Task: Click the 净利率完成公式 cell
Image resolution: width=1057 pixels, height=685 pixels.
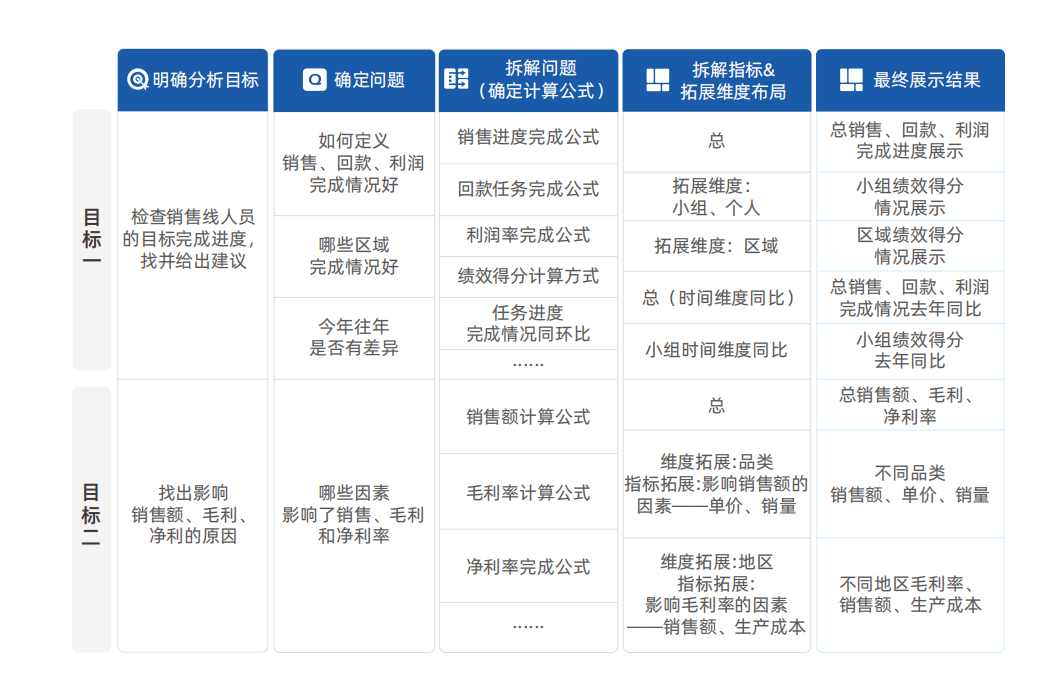Action: [528, 566]
